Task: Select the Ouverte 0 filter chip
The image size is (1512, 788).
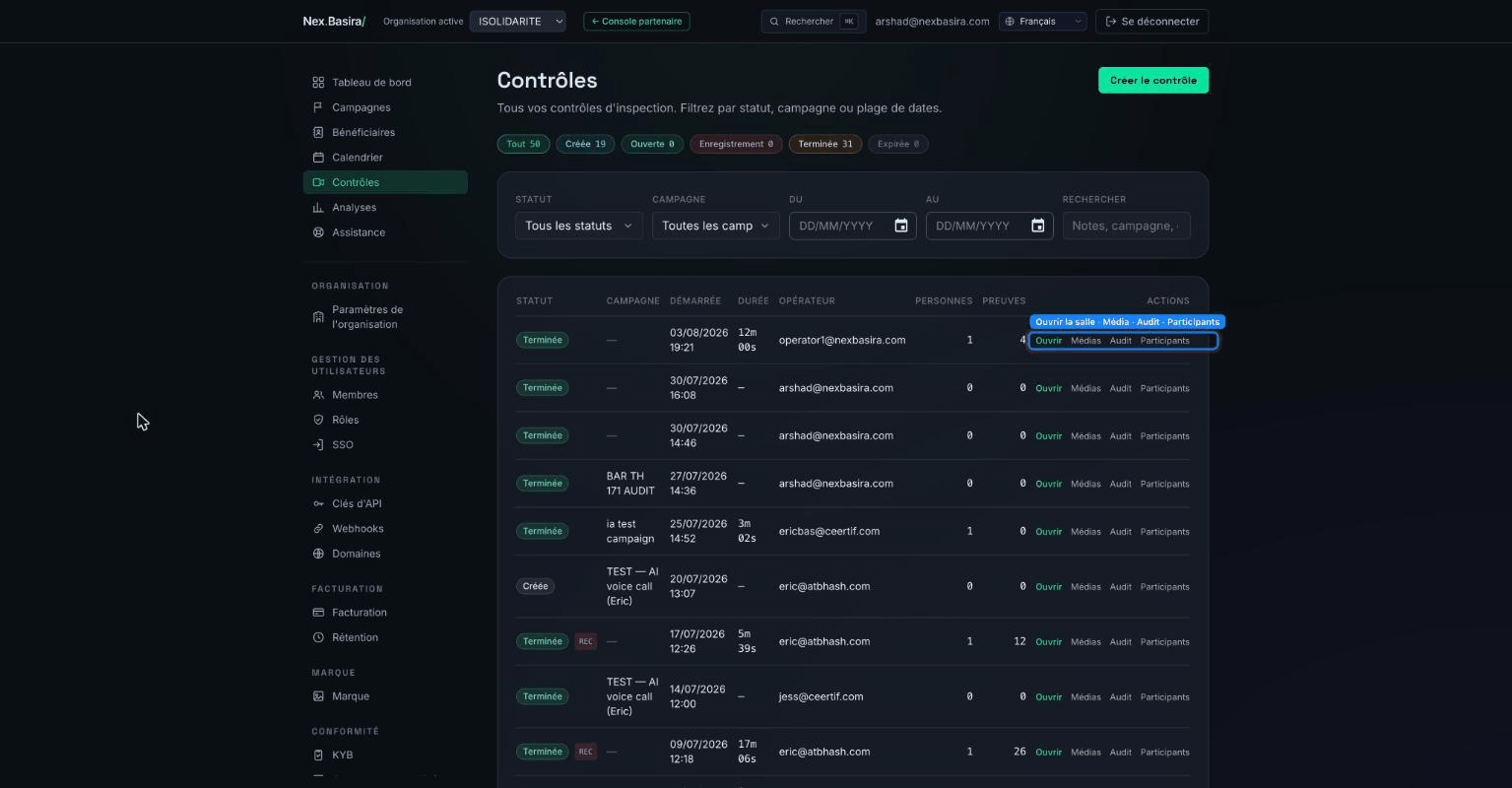Action: [652, 144]
